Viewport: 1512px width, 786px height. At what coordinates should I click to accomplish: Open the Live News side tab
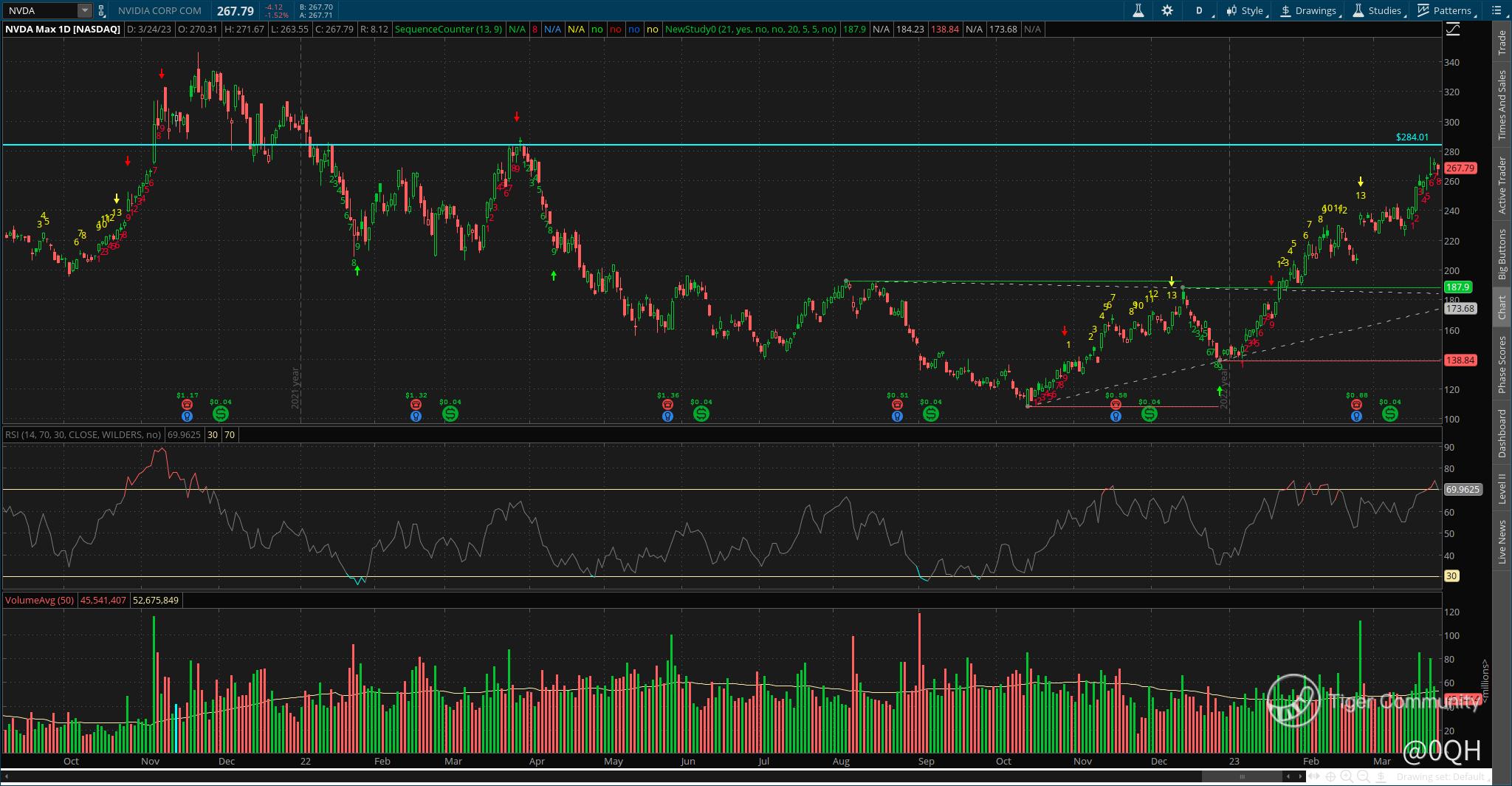point(1502,542)
